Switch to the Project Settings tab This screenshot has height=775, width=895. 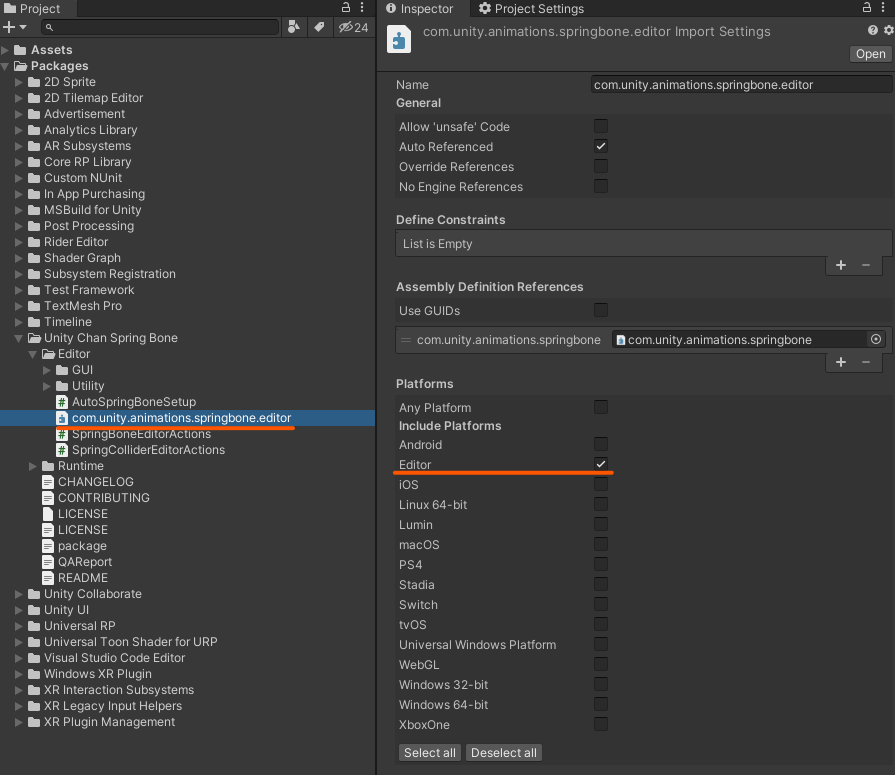click(x=531, y=8)
